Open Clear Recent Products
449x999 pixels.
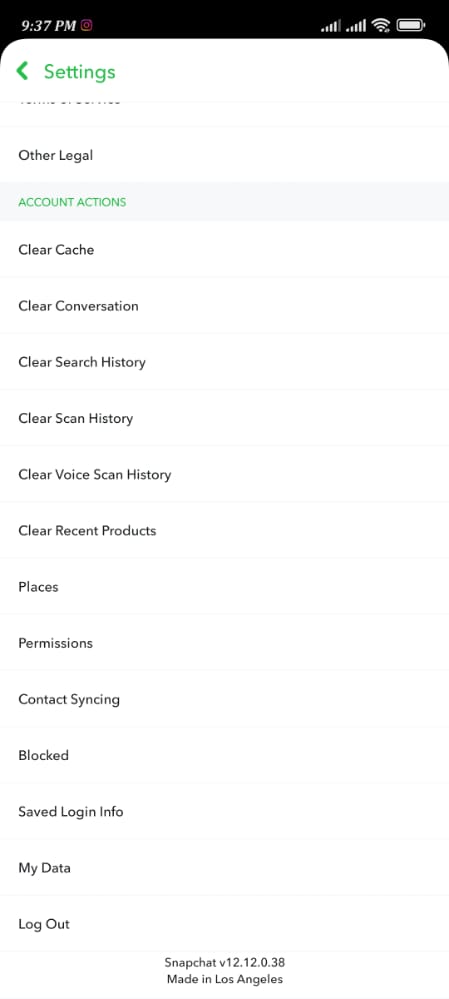click(224, 530)
